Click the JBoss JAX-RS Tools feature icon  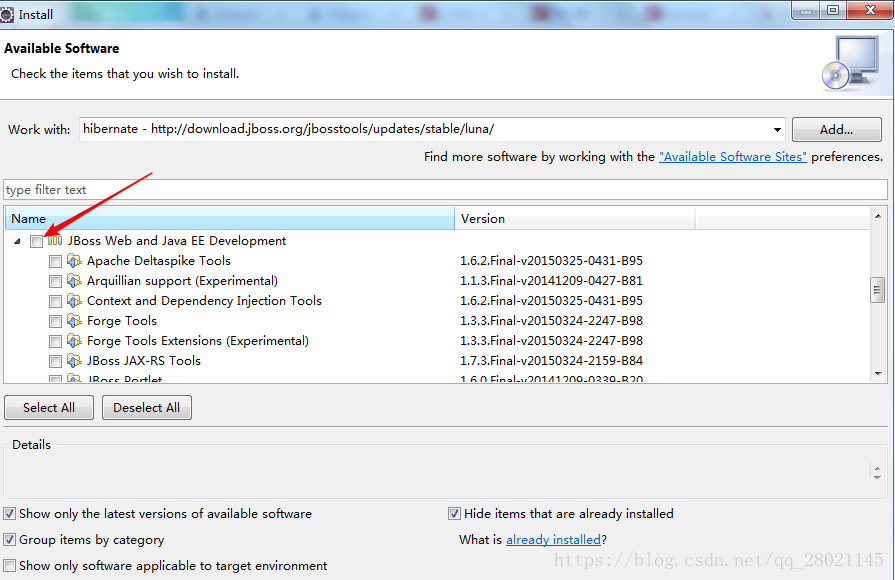[74, 361]
